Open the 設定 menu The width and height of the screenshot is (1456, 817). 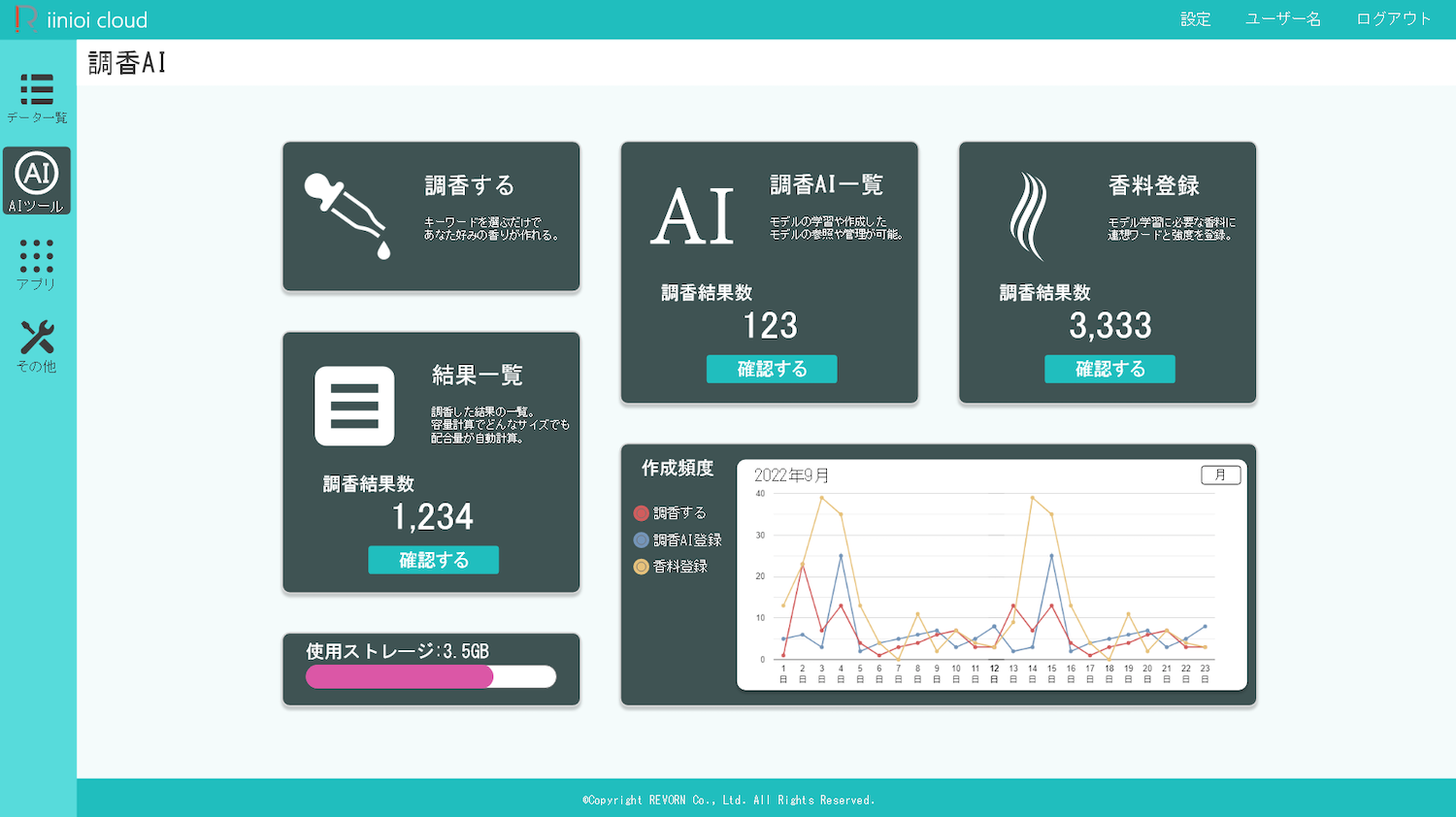(1195, 18)
